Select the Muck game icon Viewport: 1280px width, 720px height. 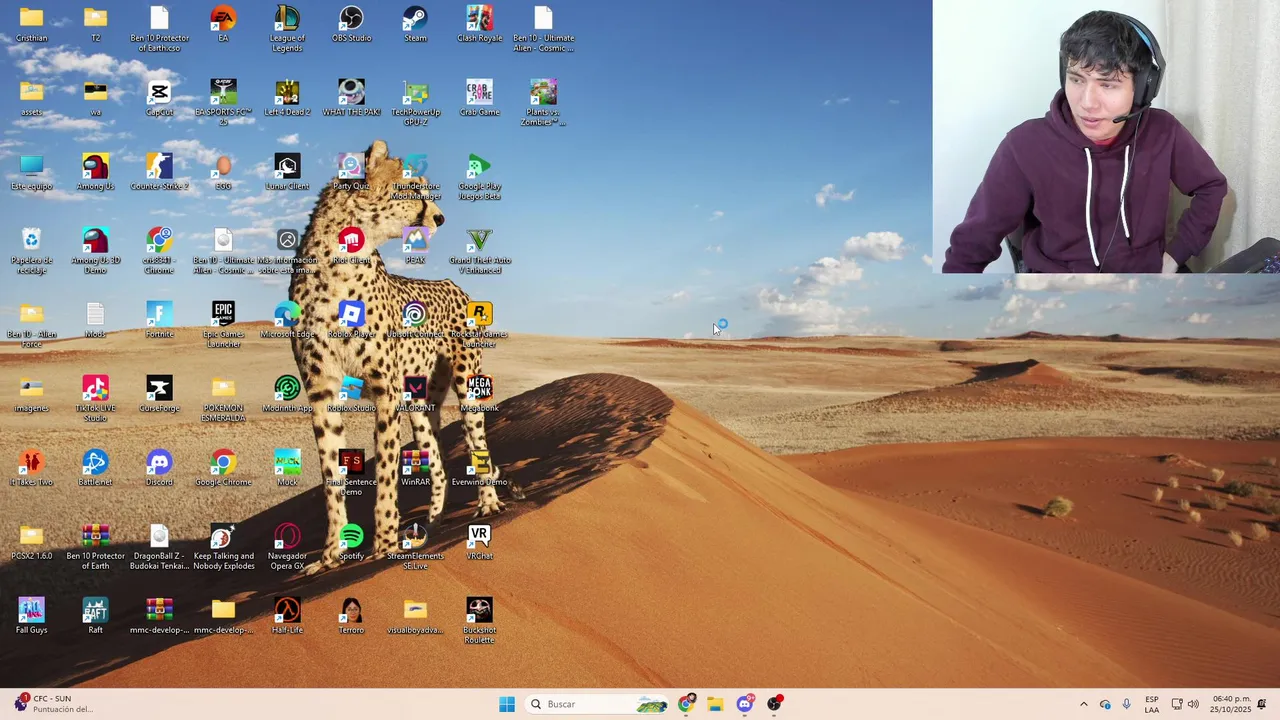287,468
